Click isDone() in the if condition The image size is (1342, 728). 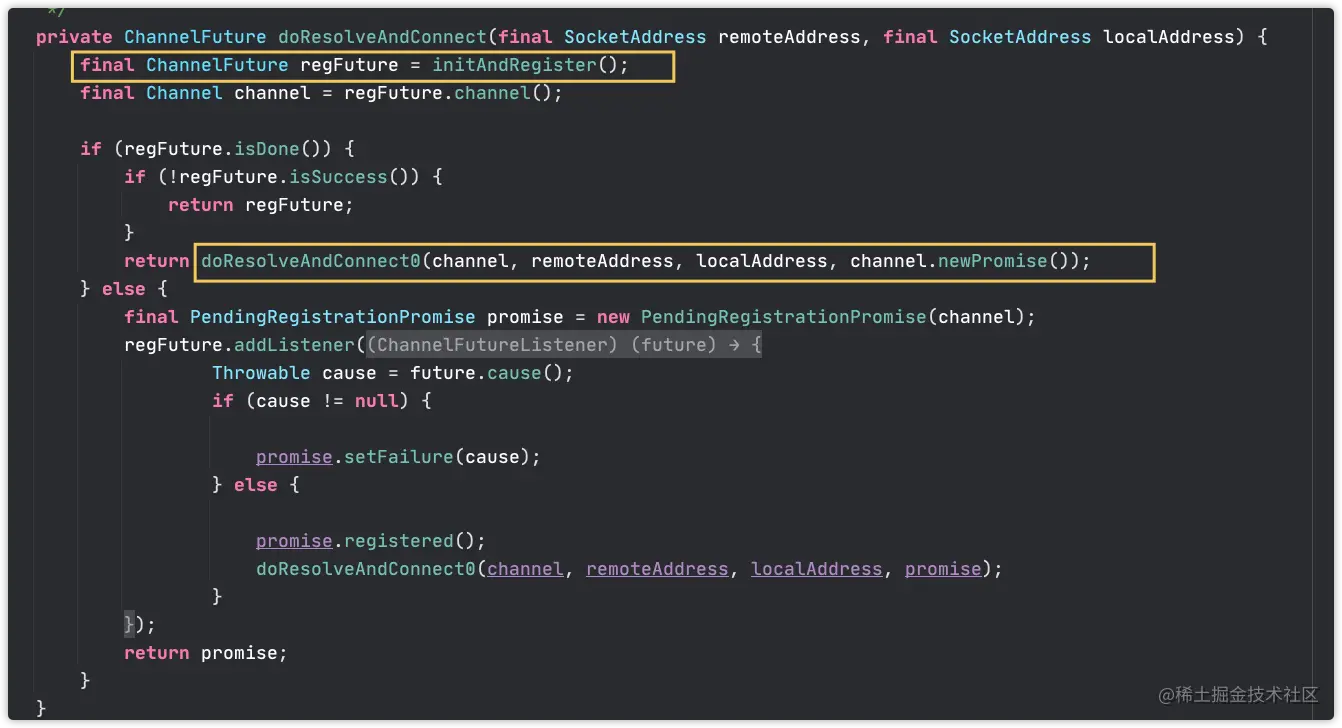283,149
